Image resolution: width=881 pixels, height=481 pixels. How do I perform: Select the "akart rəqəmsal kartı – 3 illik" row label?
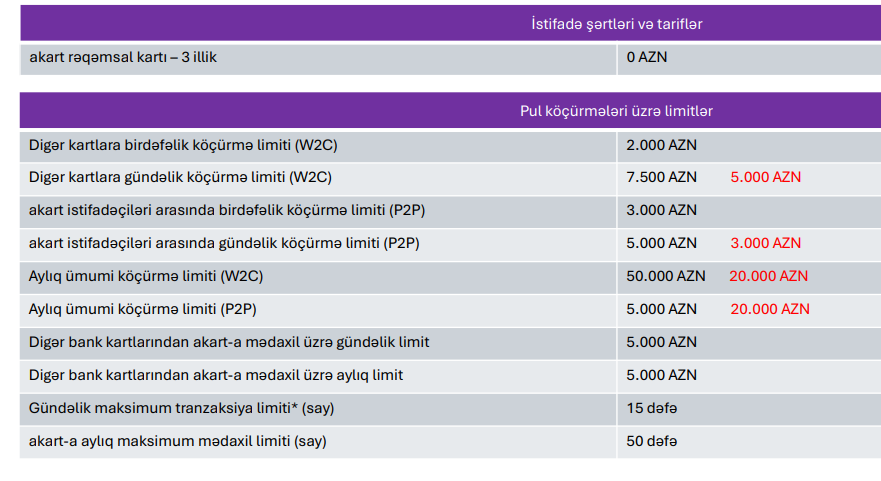pyautogui.click(x=123, y=57)
